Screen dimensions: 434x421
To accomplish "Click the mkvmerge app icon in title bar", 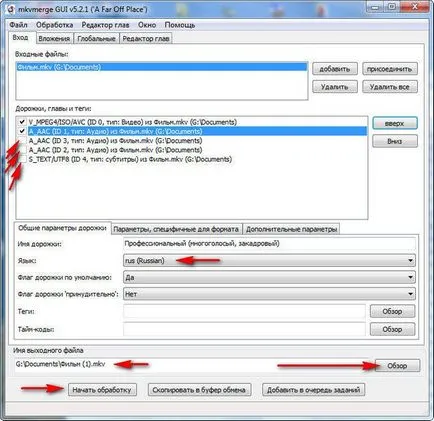I will click(x=10, y=9).
